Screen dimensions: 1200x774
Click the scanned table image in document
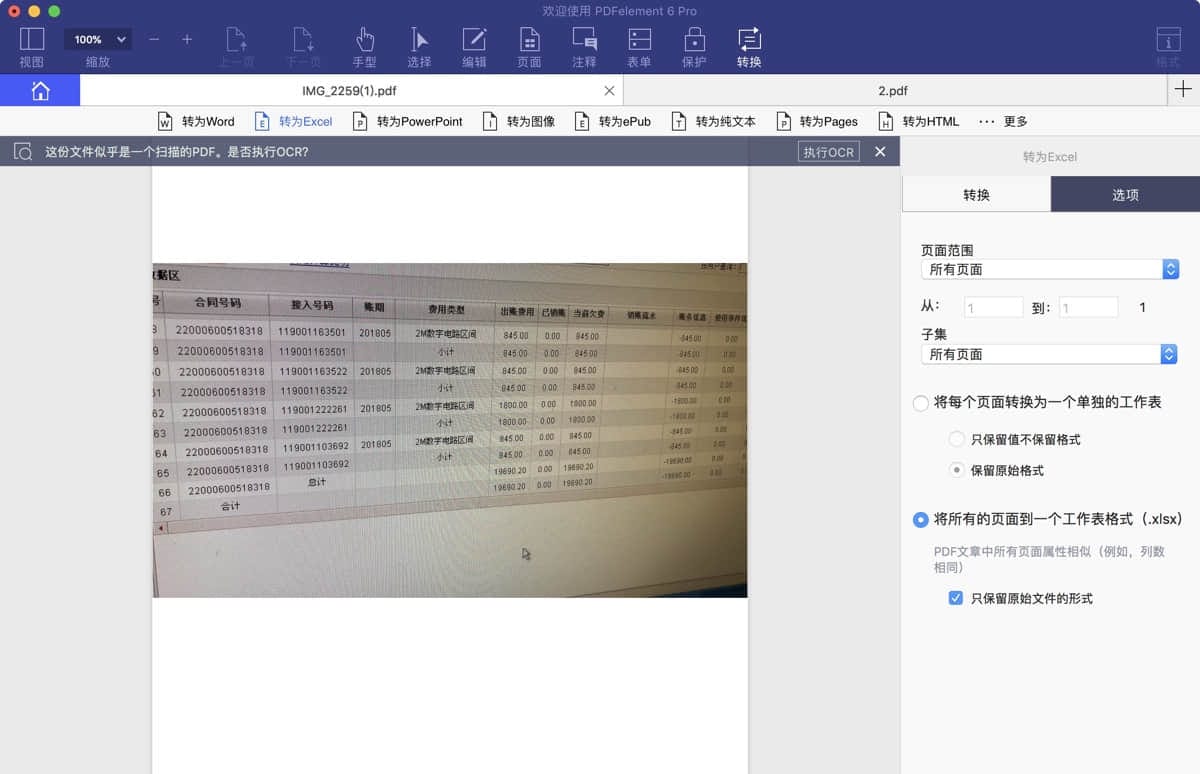(x=450, y=430)
